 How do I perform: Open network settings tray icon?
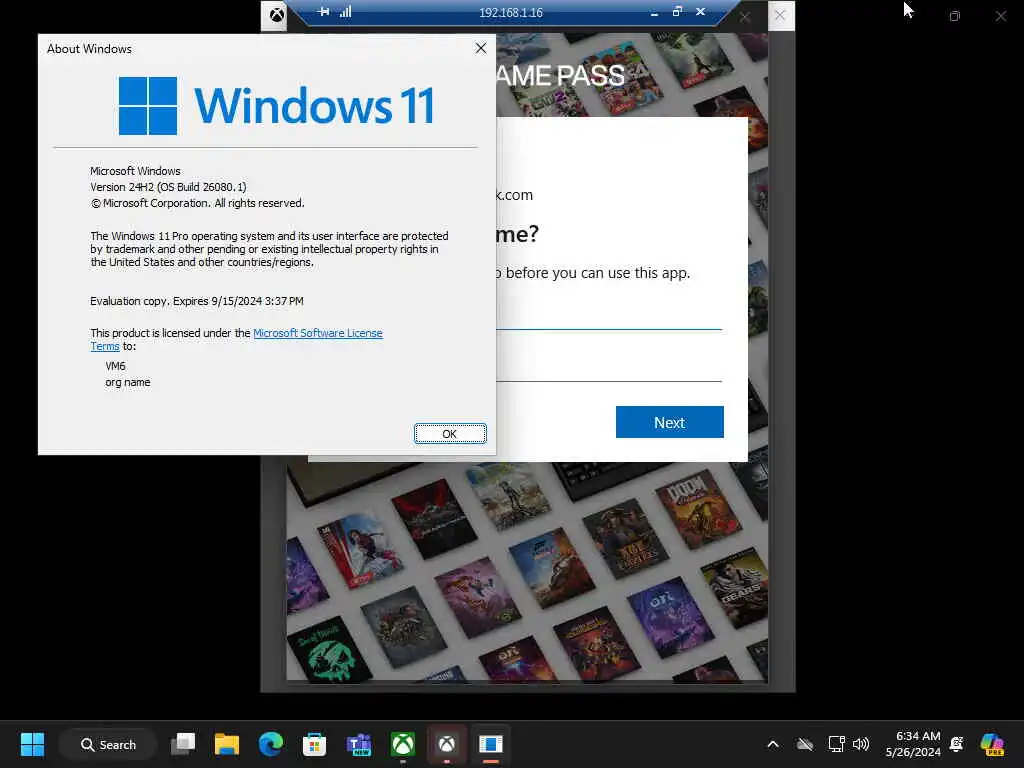click(837, 744)
